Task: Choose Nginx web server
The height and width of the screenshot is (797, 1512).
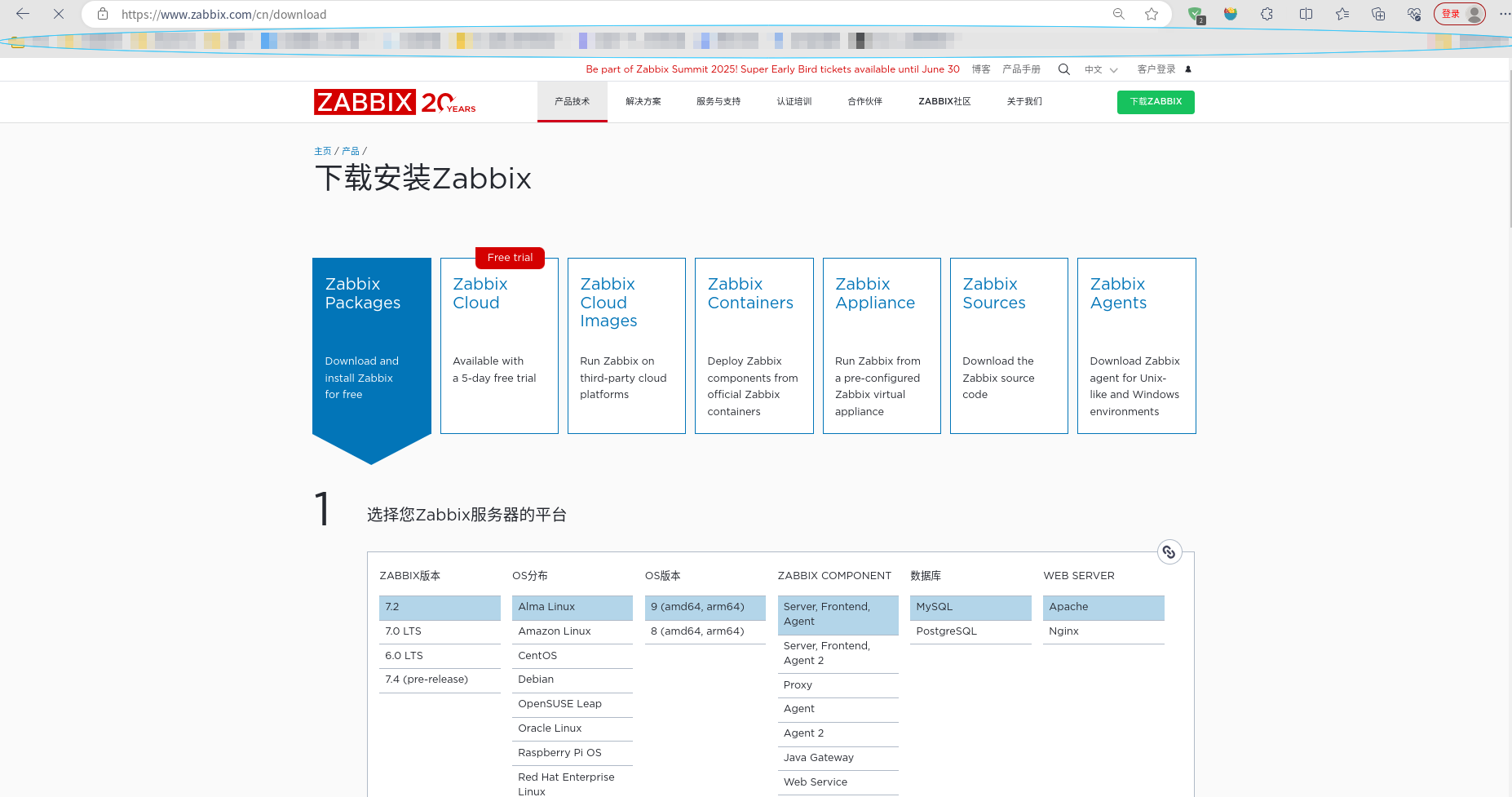Action: click(1103, 632)
